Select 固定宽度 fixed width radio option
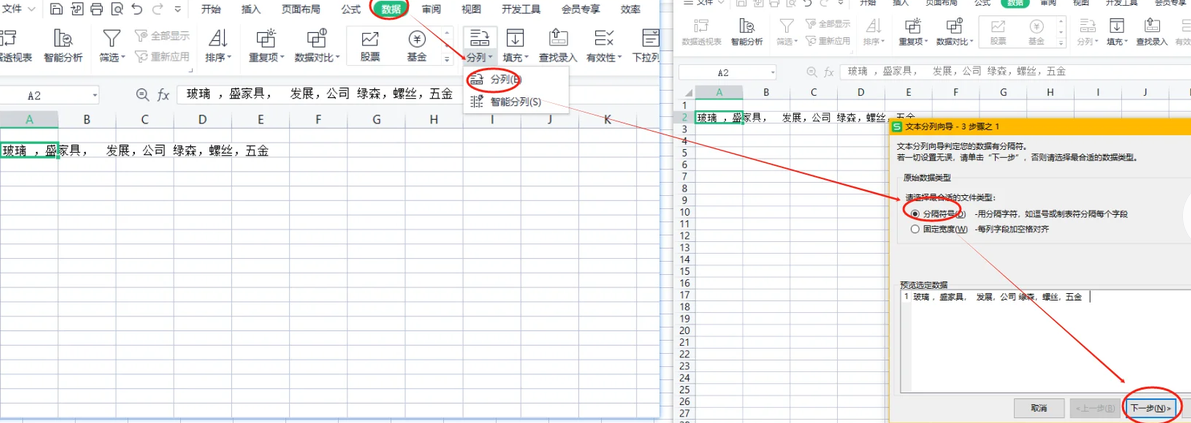This screenshot has height=423, width=1191. [x=915, y=229]
